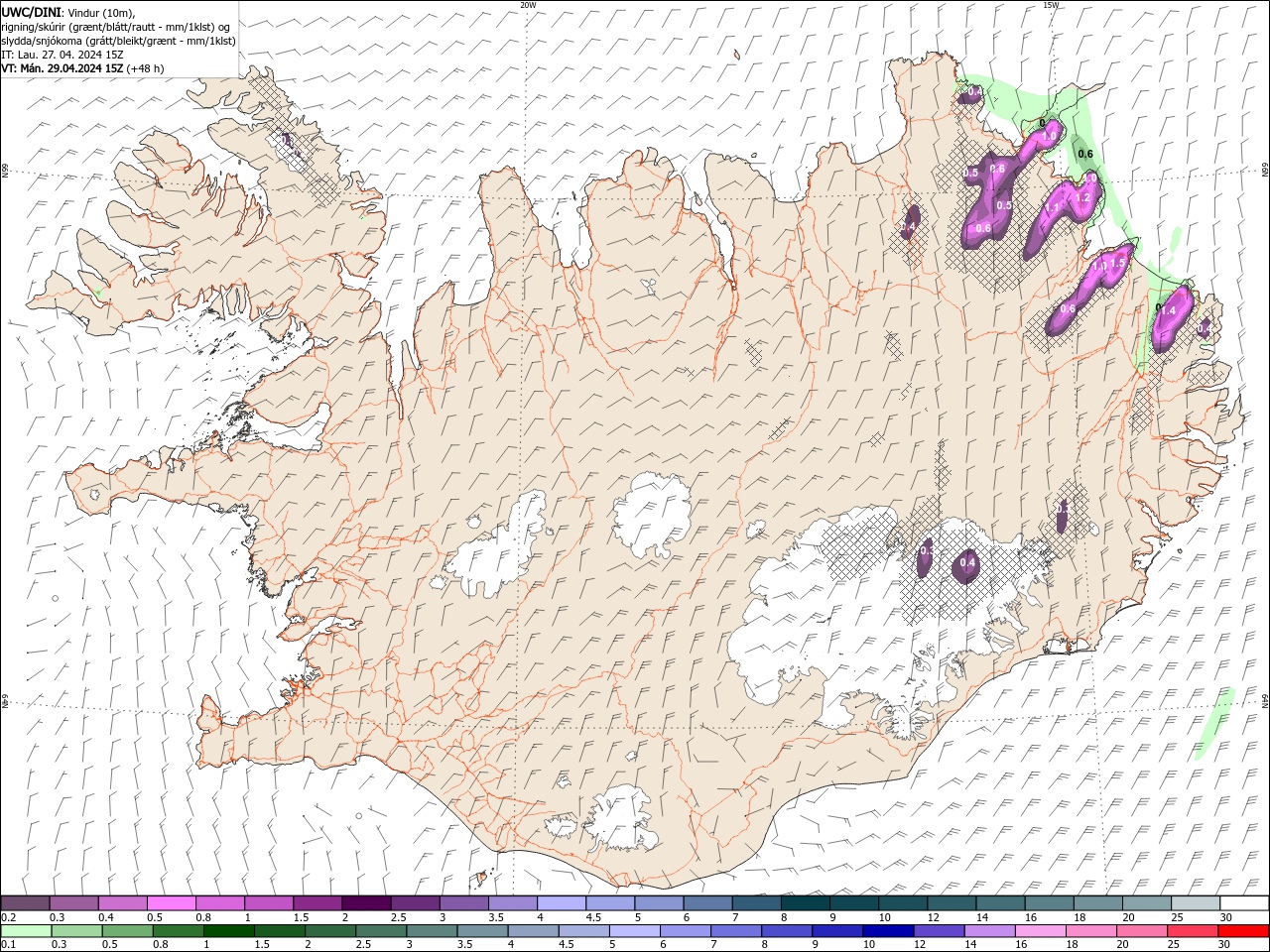Click the 'UWC/DINI' title text
The height and width of the screenshot is (952, 1270).
click(x=30, y=12)
